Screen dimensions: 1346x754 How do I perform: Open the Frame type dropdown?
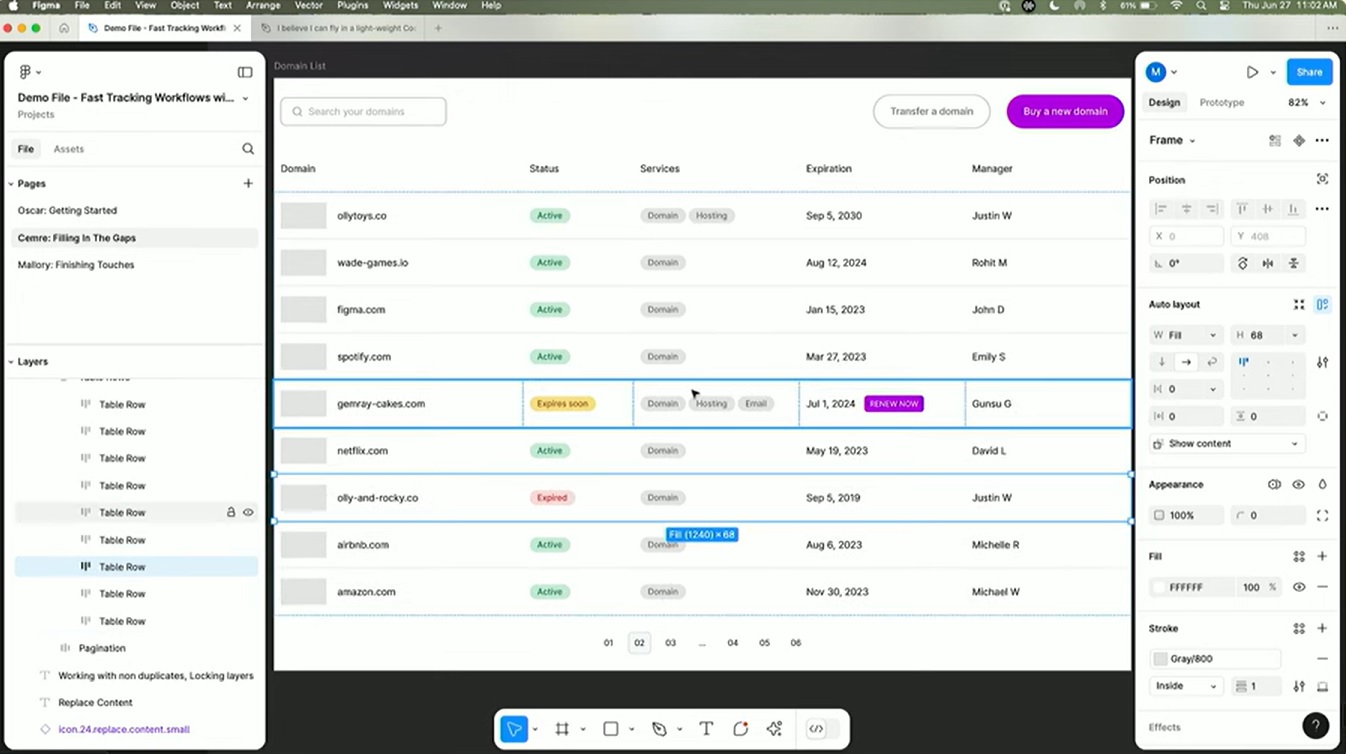click(x=1172, y=140)
